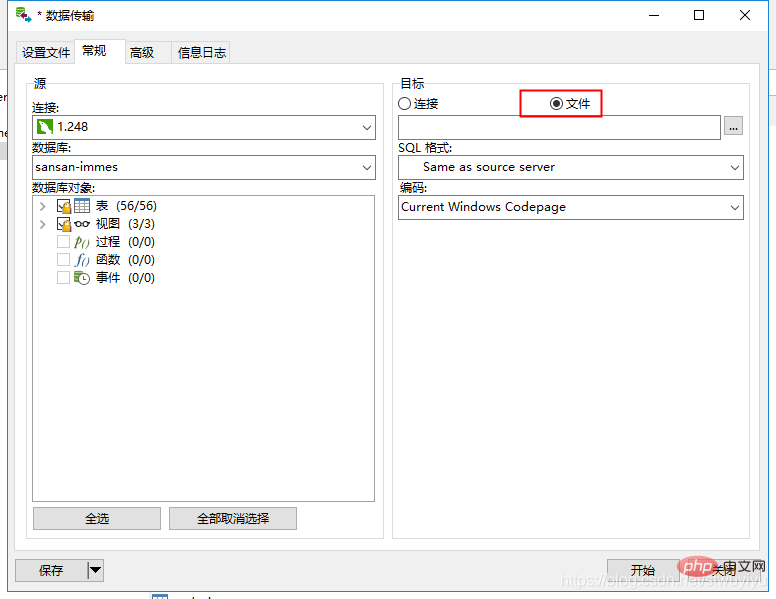Select the 视图 (3/3) tree row text
Image resolution: width=776 pixels, height=599 pixels.
click(125, 224)
